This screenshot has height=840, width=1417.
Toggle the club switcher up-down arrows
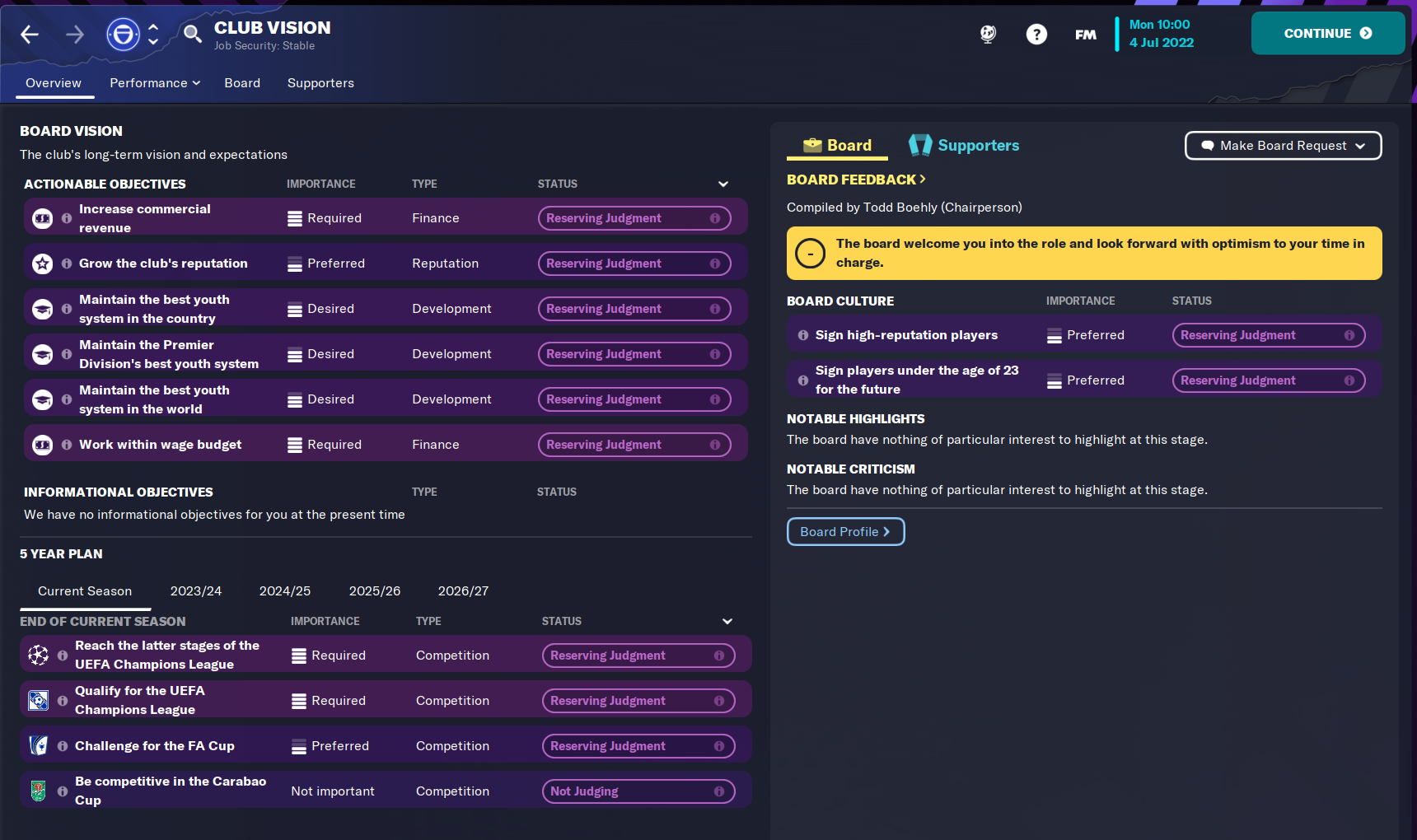click(153, 34)
